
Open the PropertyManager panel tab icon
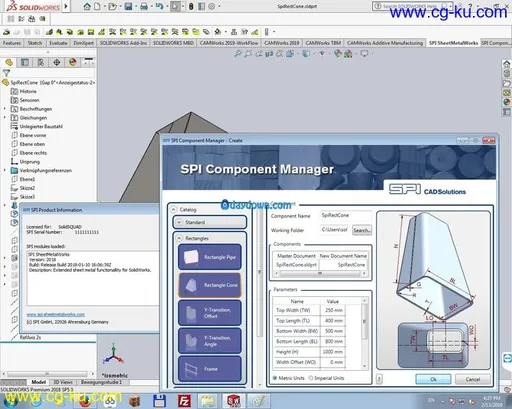point(25,62)
